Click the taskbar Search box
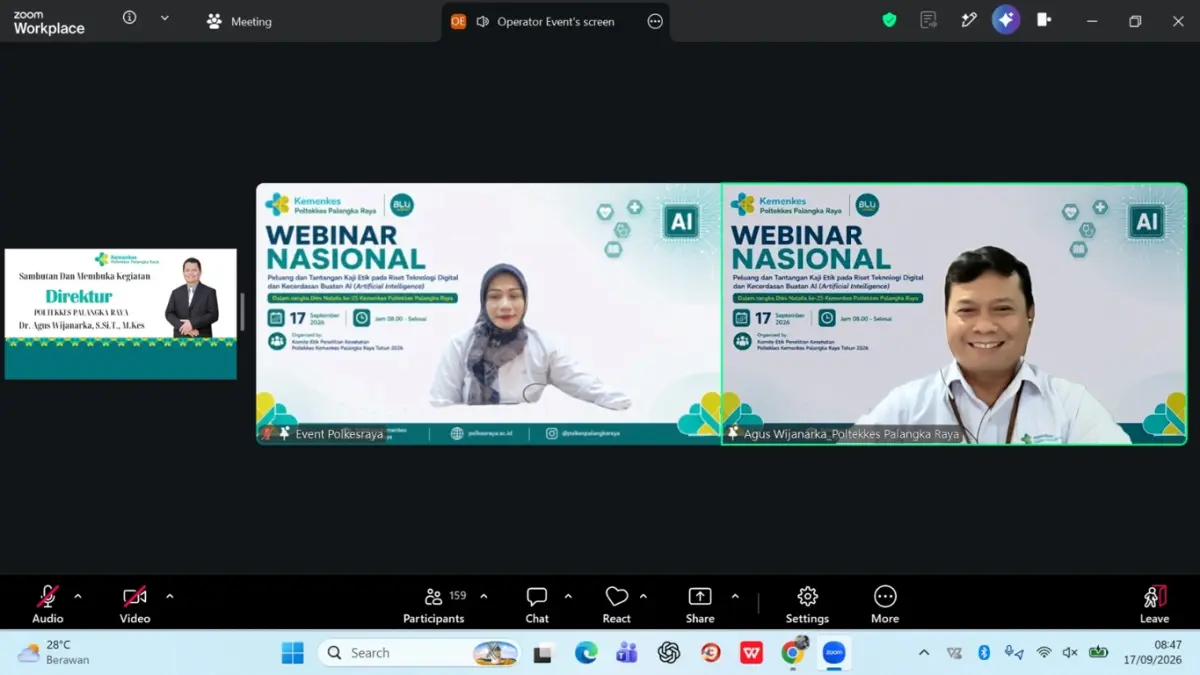The height and width of the screenshot is (675, 1200). (x=419, y=653)
